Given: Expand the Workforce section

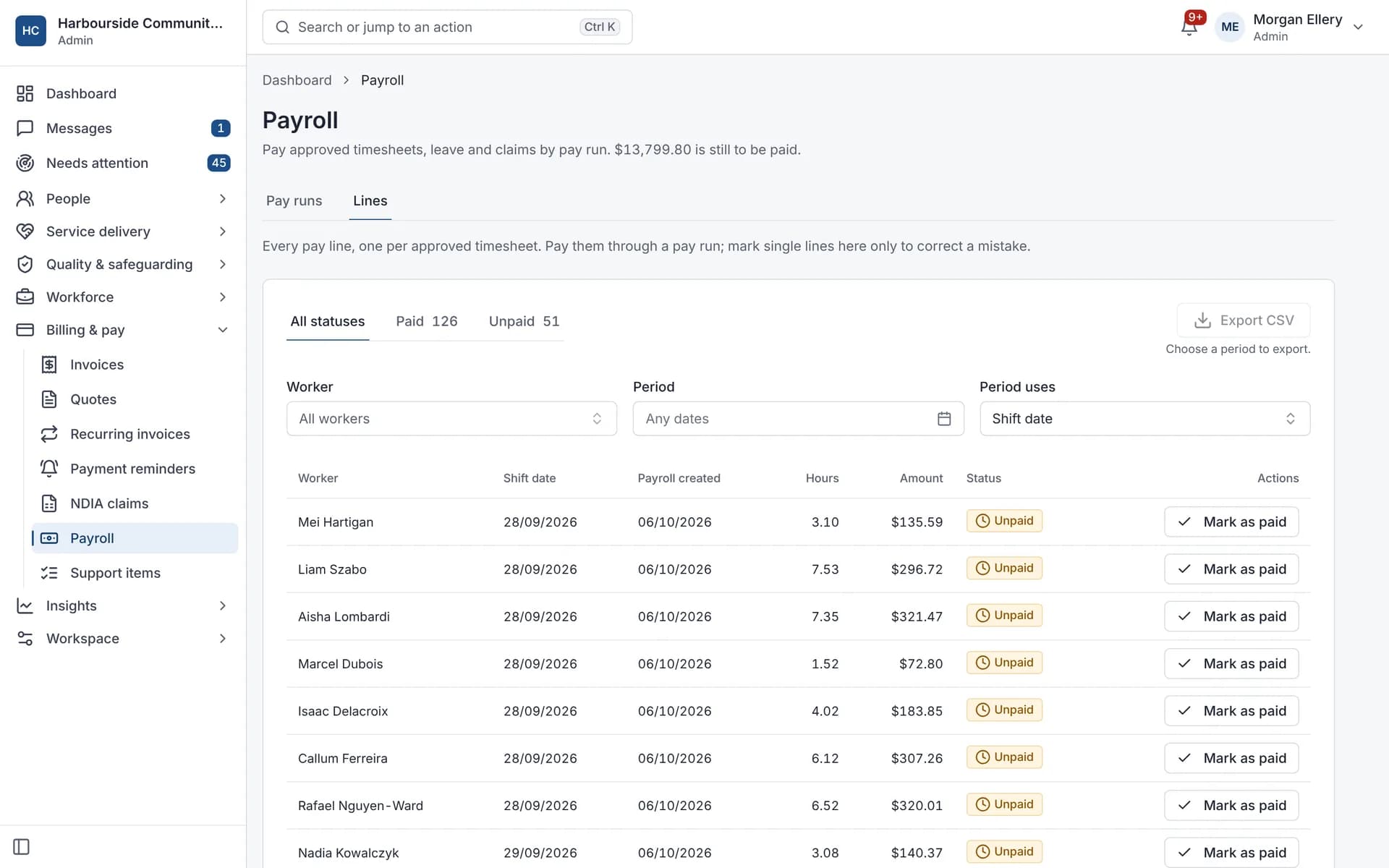Looking at the screenshot, I should click(123, 297).
